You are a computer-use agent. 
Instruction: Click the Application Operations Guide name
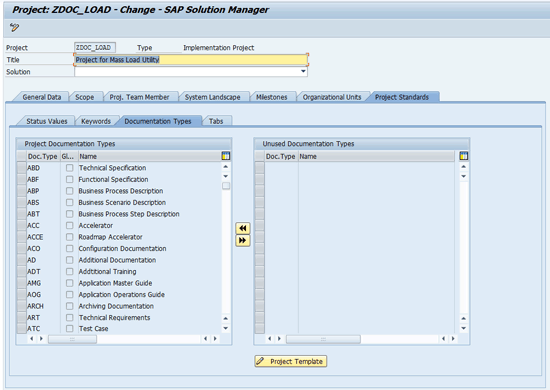(122, 295)
